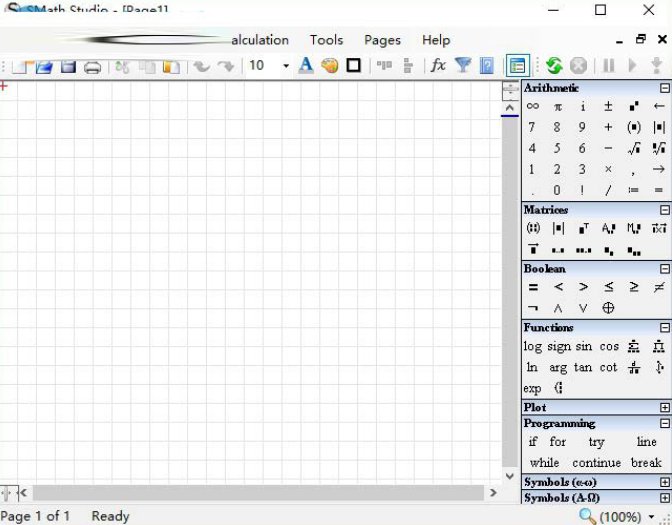
Task: Toggle the border square toolbar button
Action: point(353,66)
